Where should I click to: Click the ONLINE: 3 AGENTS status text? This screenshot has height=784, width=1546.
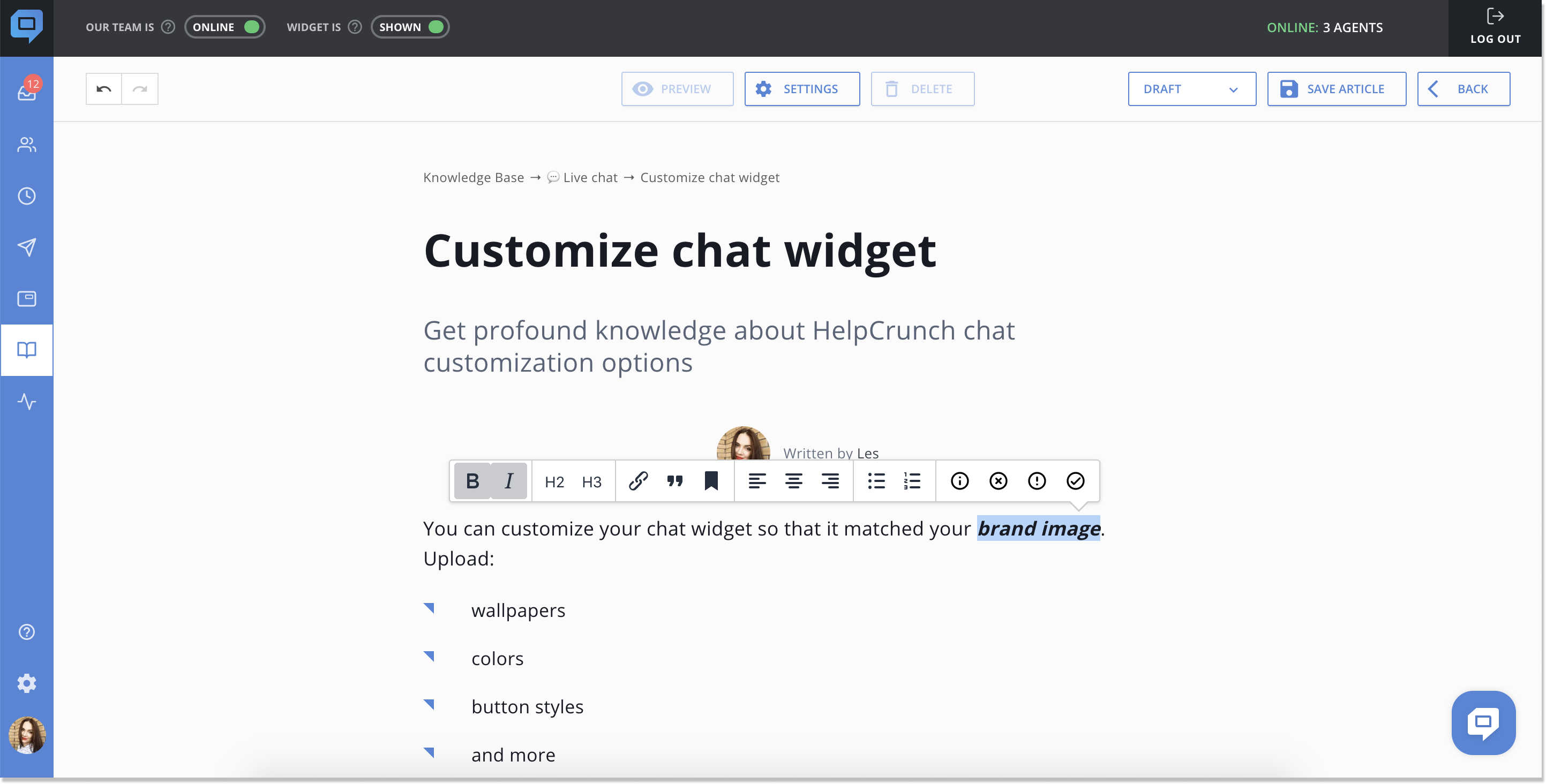click(1325, 28)
